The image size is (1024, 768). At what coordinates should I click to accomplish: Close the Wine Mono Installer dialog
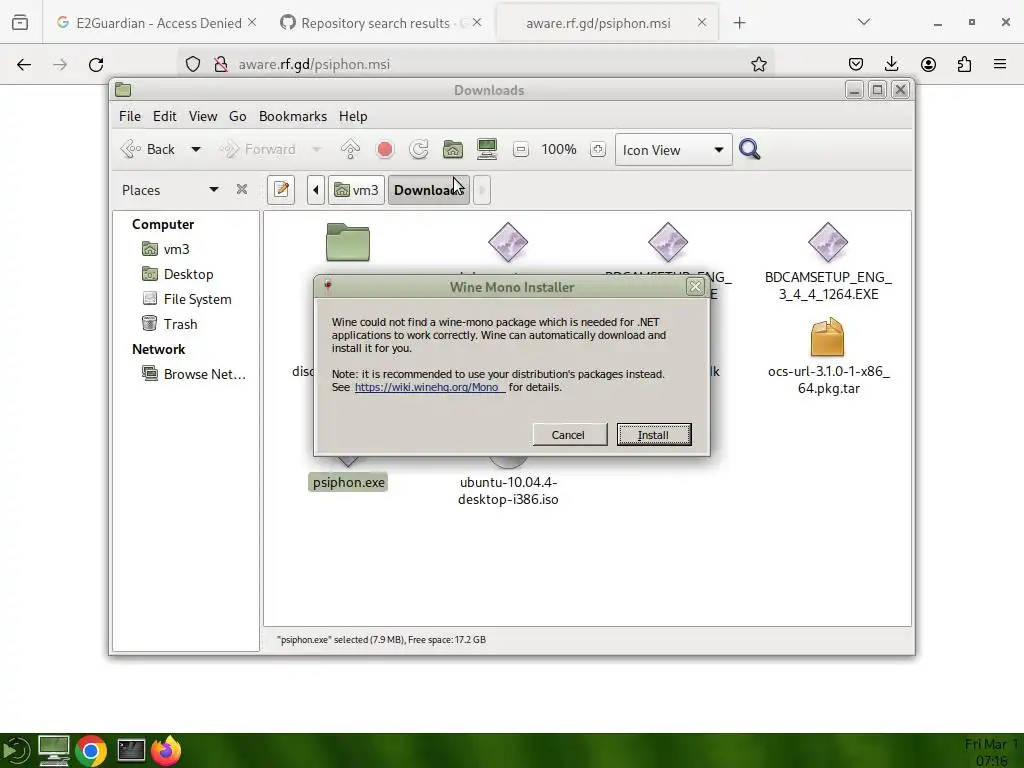695,287
